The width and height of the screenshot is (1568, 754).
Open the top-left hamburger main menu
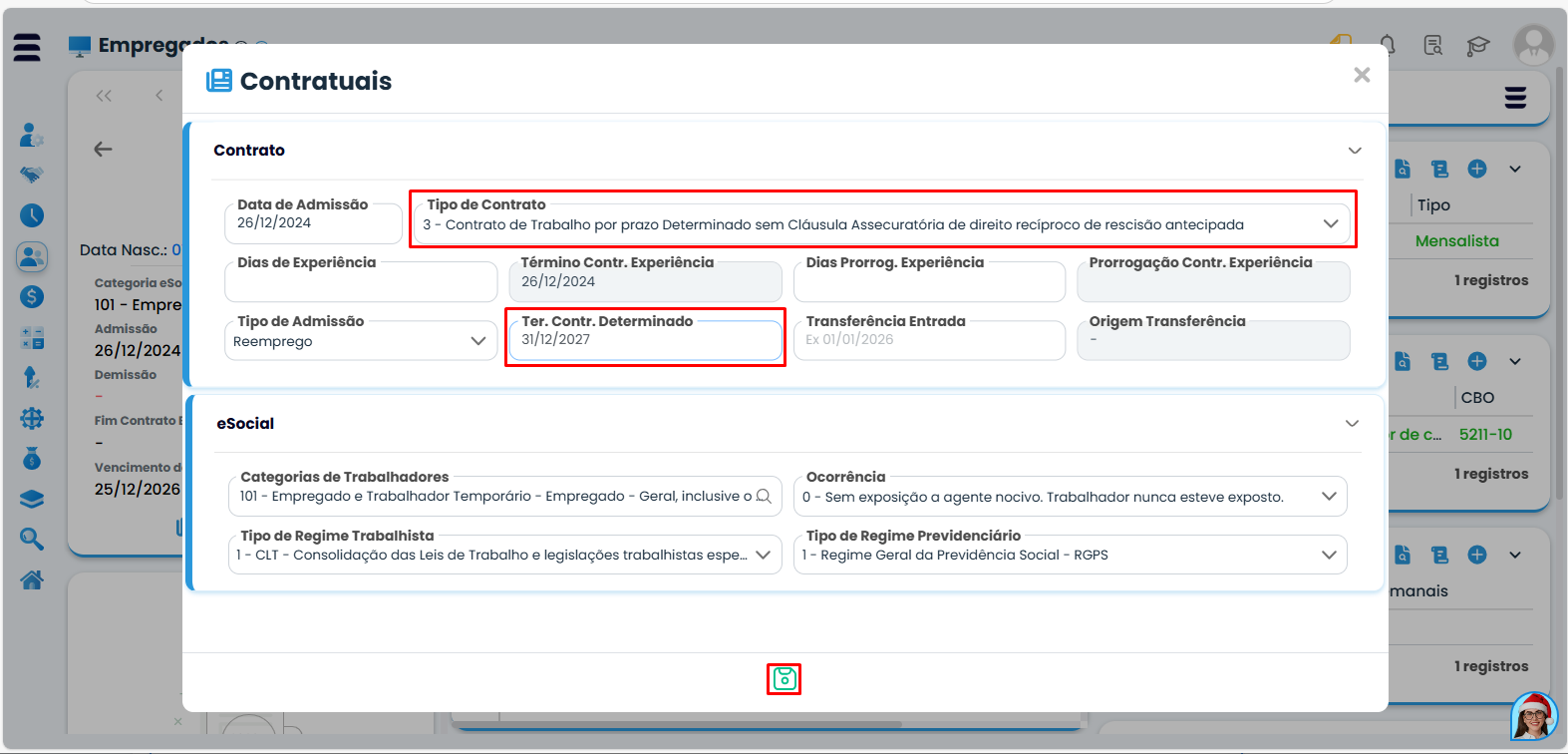[x=28, y=47]
